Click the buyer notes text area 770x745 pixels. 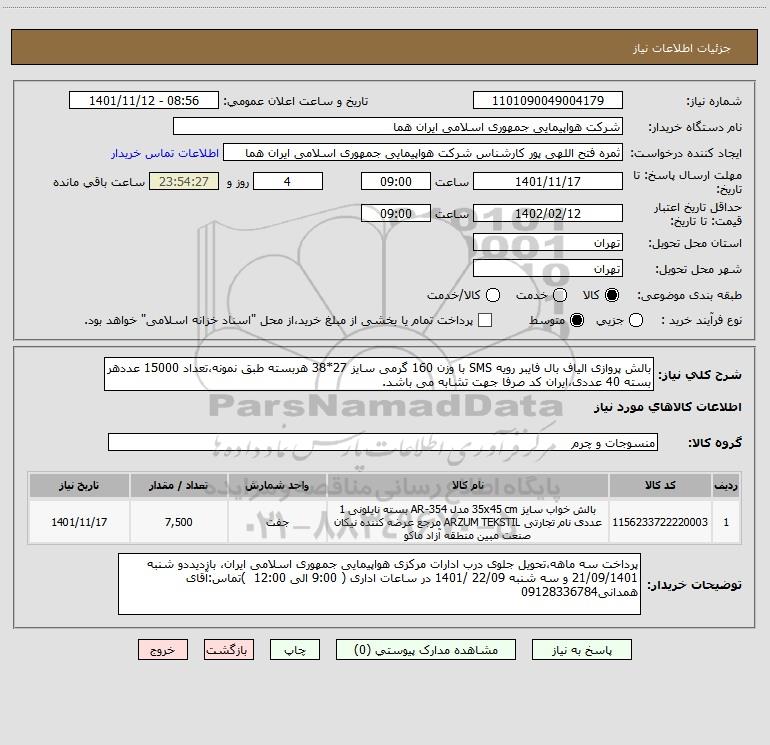379,584
